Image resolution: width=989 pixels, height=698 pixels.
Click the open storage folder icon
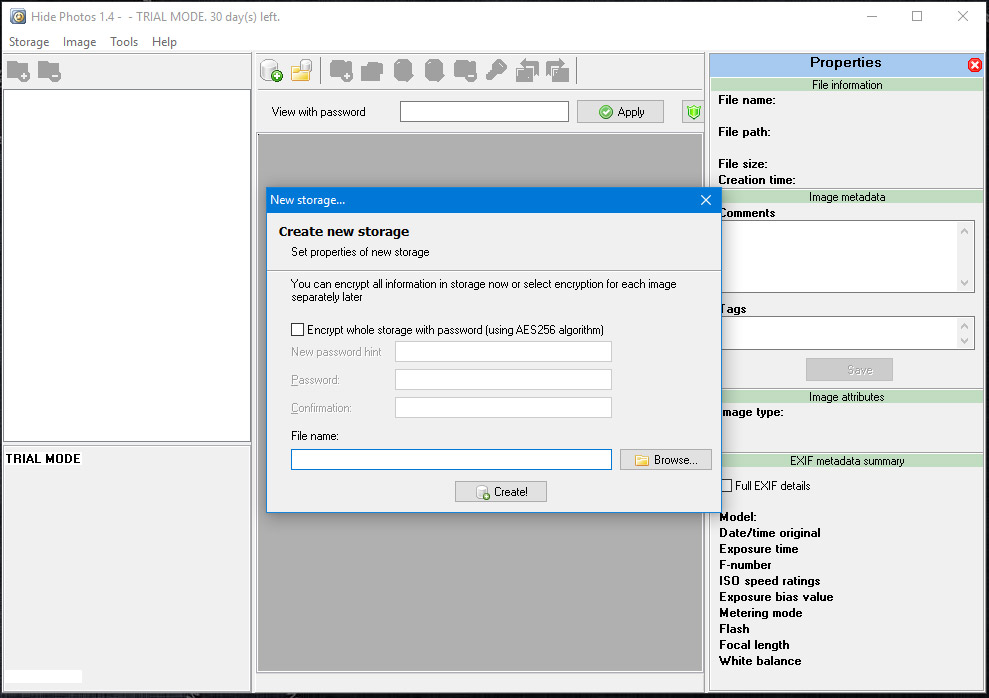(301, 71)
